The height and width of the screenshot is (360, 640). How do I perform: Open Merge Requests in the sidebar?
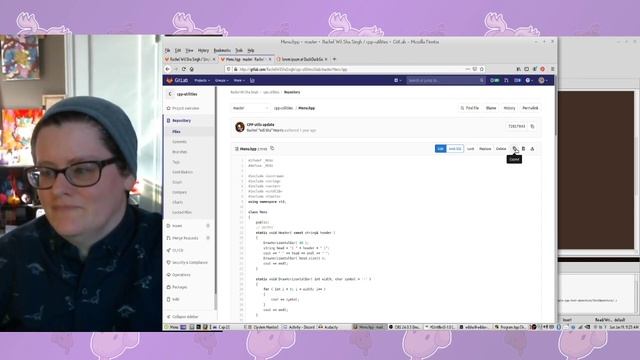(184, 238)
